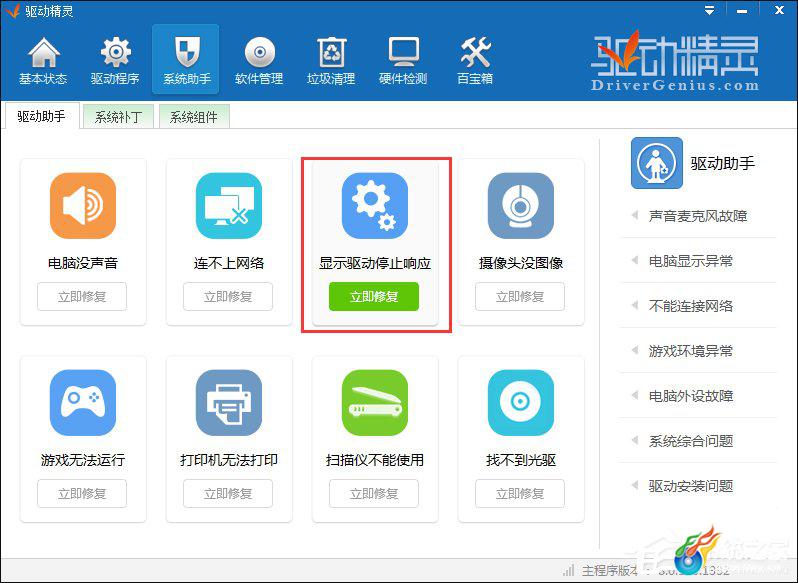Expand 电脑显示异常 arrow in sidebar
798x583 pixels.
635,260
